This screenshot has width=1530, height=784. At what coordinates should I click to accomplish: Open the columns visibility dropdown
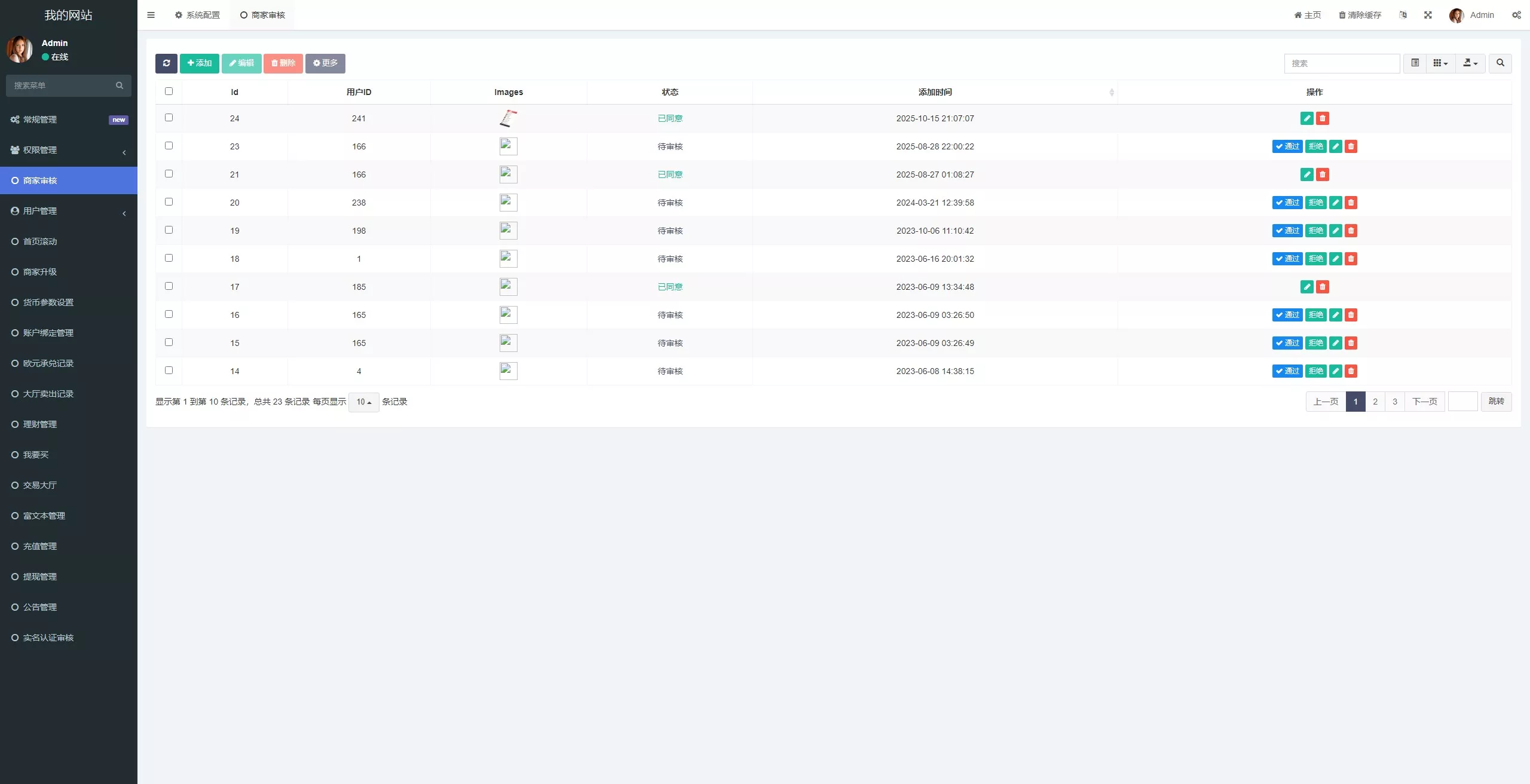click(x=1440, y=63)
